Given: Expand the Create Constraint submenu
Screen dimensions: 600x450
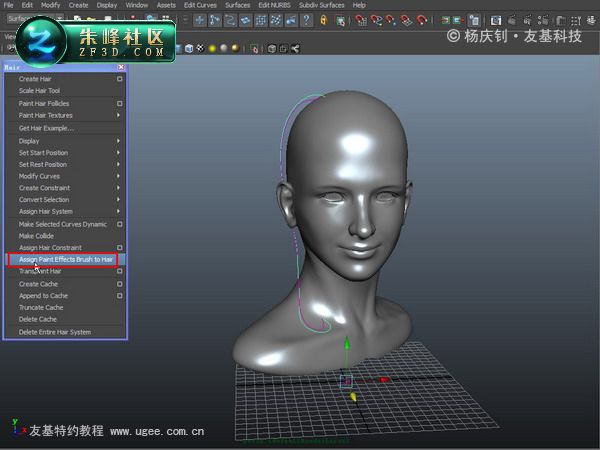Looking at the screenshot, I should pos(118,188).
